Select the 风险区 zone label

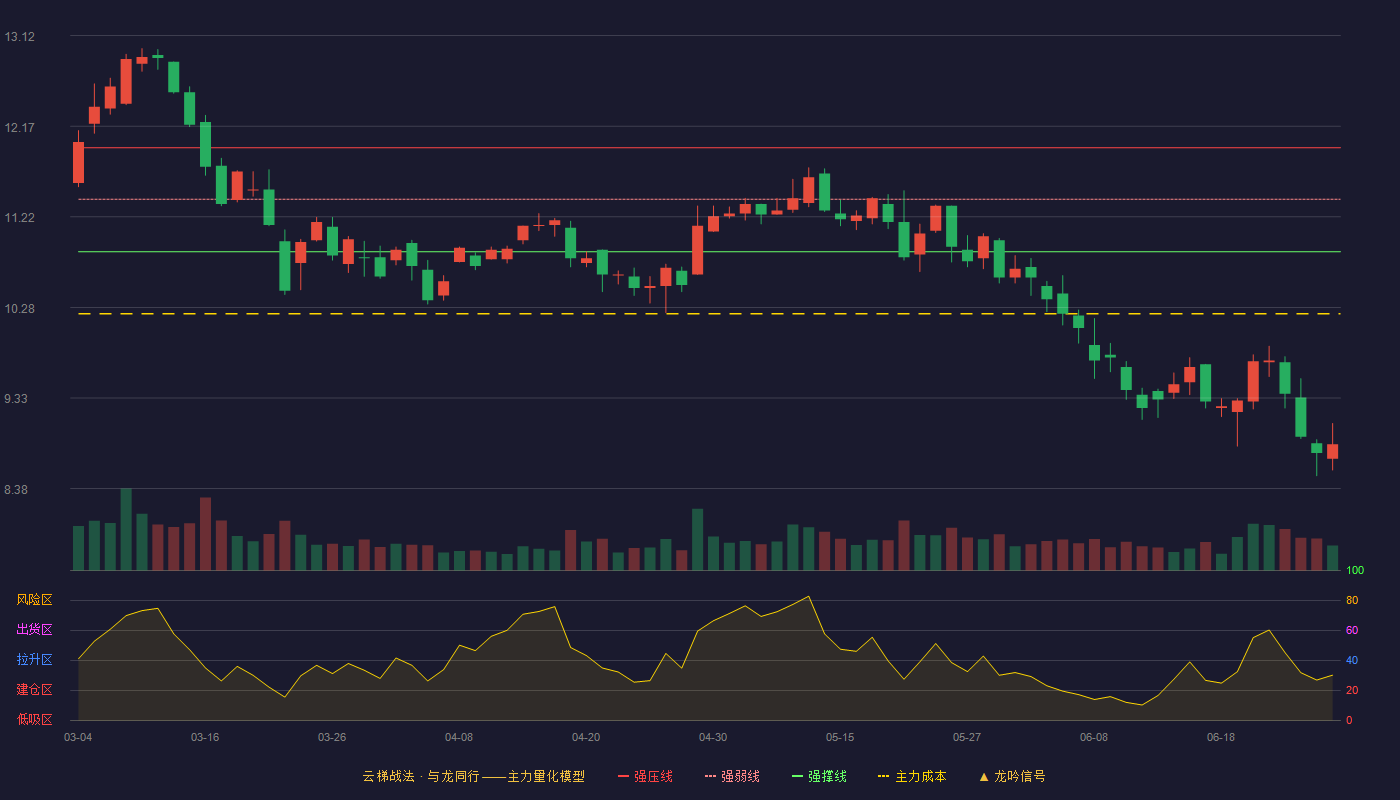(34, 600)
